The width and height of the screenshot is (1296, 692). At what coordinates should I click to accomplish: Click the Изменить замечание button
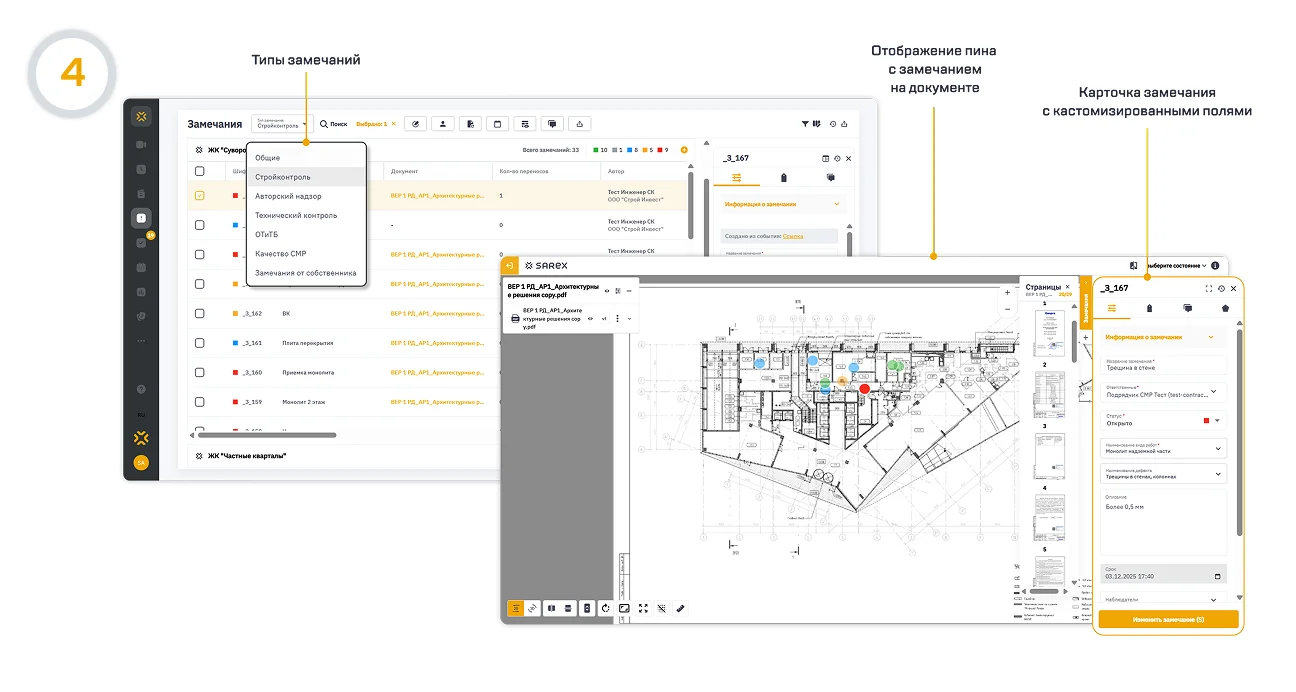tap(1168, 620)
